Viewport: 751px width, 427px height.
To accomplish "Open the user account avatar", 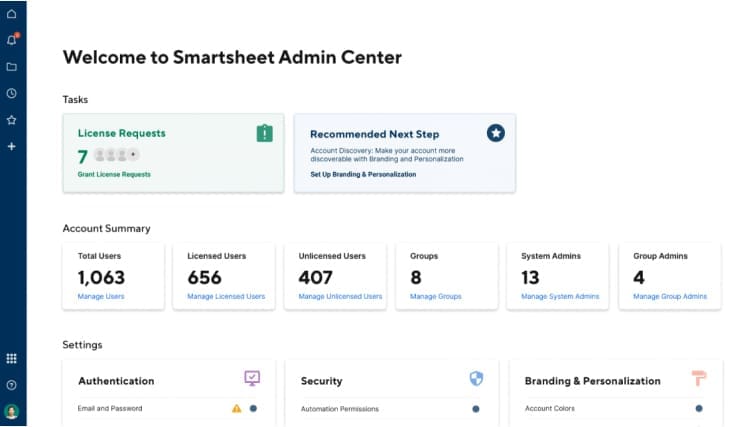I will [11, 411].
